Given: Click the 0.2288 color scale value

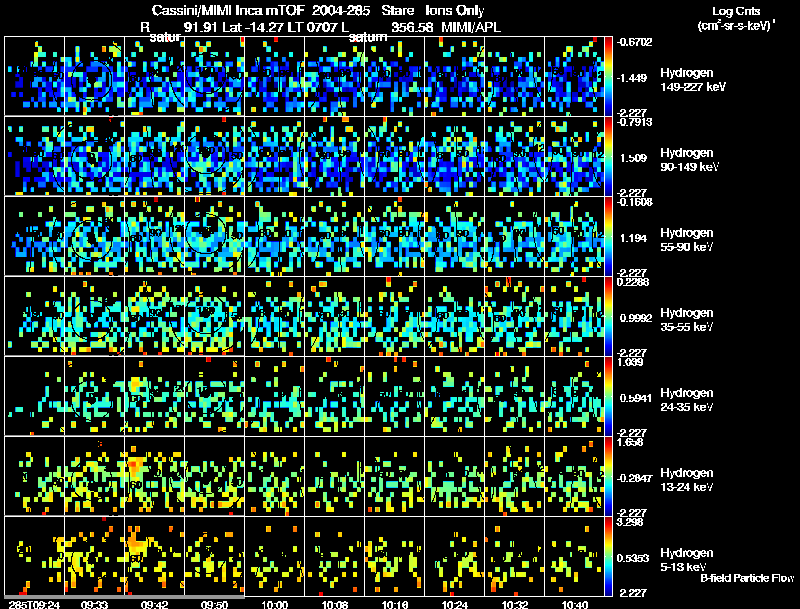Looking at the screenshot, I should pos(633,282).
